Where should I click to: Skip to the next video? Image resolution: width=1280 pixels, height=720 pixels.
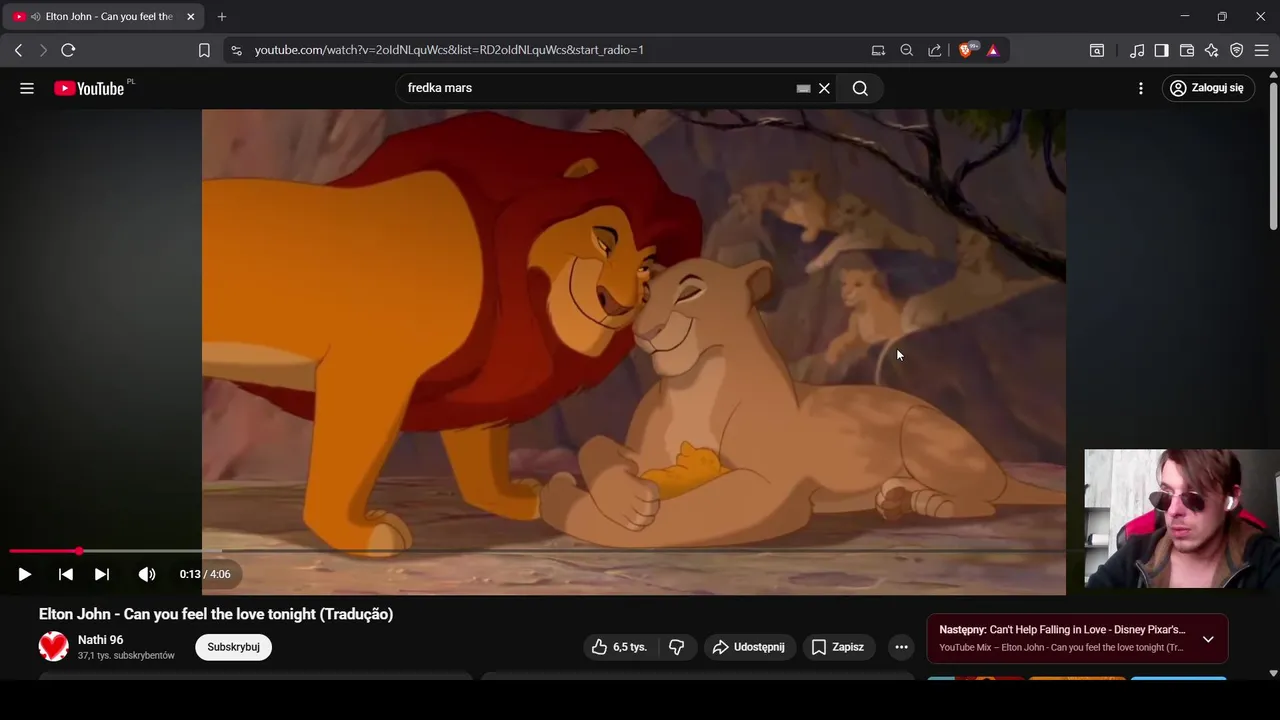pyautogui.click(x=102, y=574)
